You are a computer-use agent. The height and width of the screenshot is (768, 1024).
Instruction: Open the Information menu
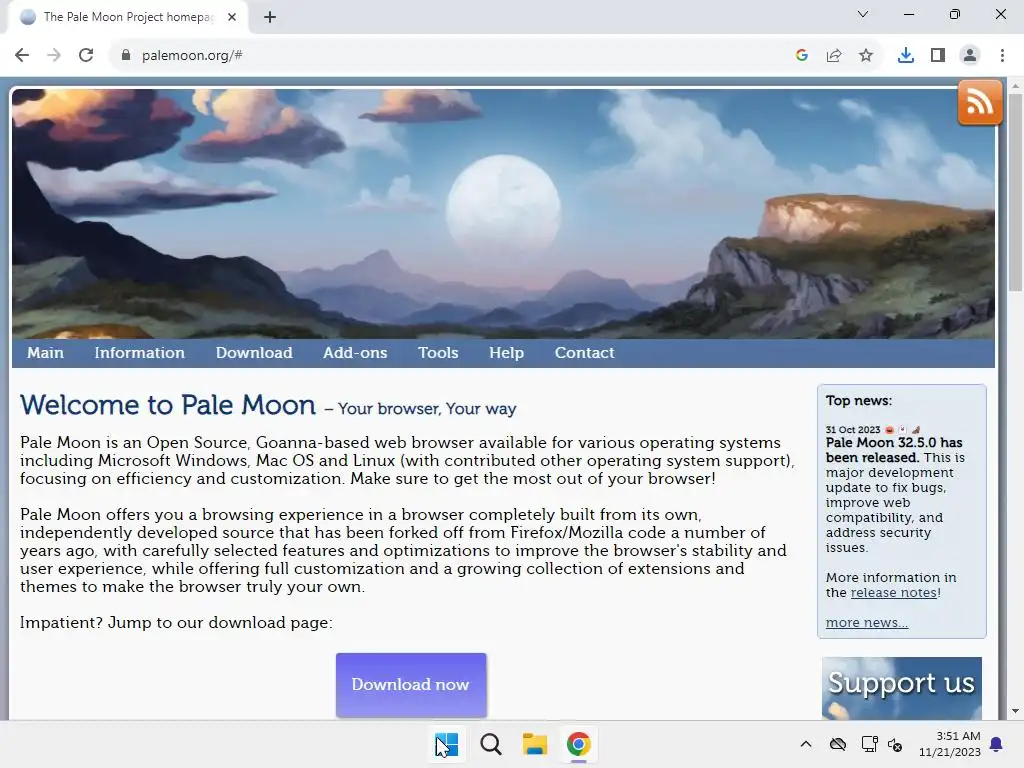click(x=140, y=353)
